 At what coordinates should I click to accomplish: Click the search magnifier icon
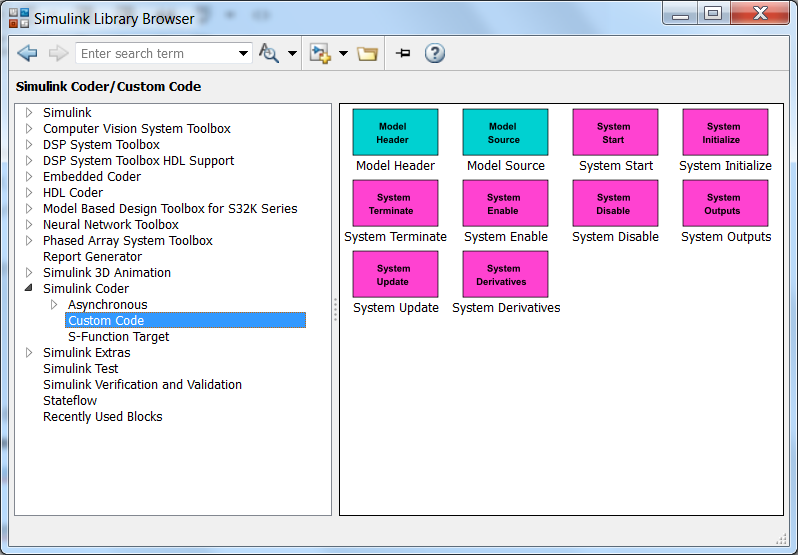pyautogui.click(x=269, y=53)
